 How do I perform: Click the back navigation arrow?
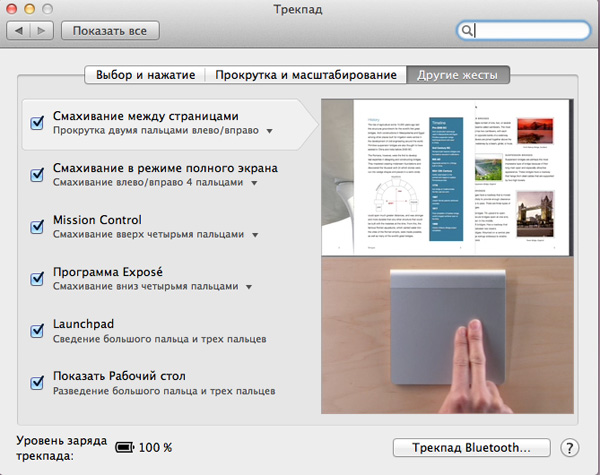19,31
